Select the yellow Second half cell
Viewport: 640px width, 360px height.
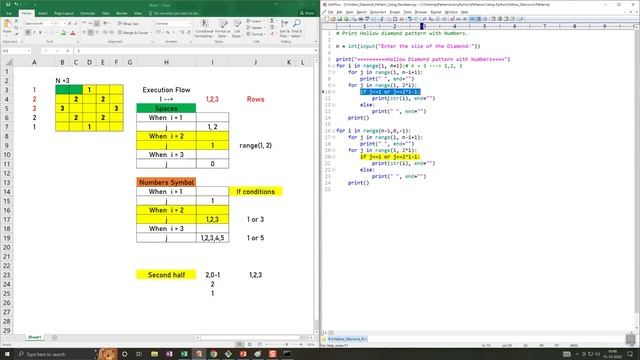click(x=166, y=275)
